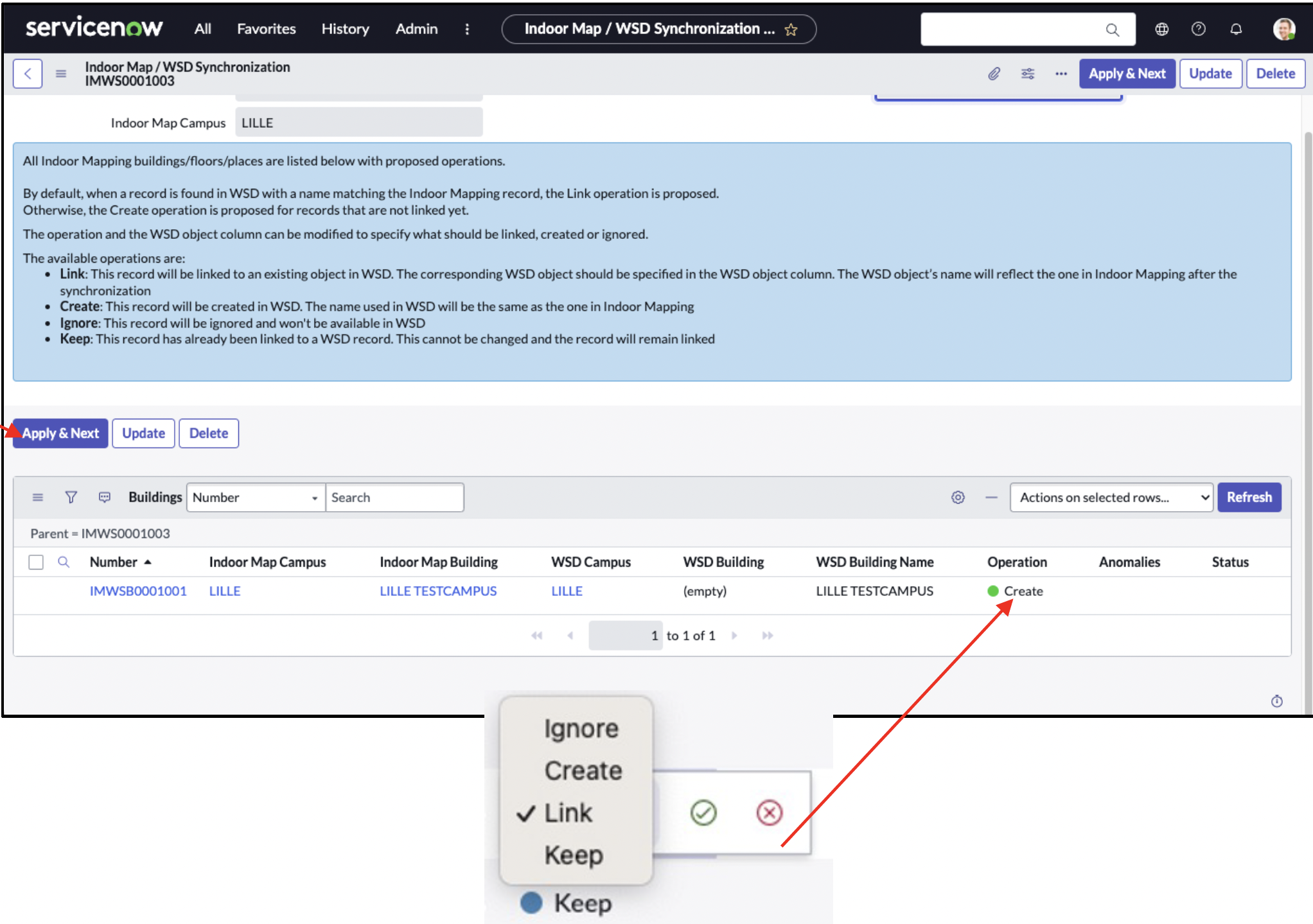Image resolution: width=1313 pixels, height=924 pixels.
Task: Open record IMWSB0001001
Action: 138,591
